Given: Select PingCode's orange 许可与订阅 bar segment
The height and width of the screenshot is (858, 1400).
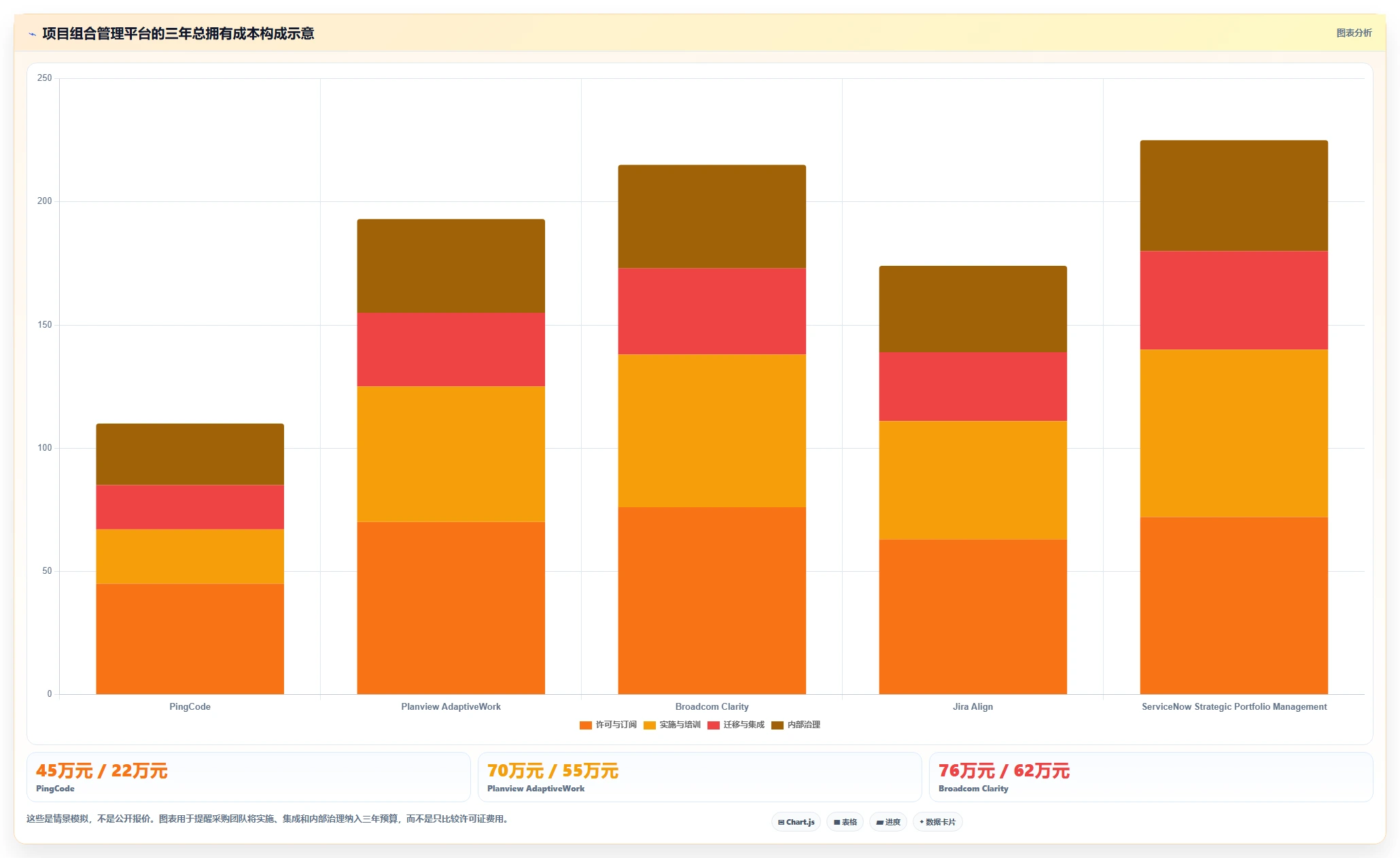Looking at the screenshot, I should click(x=190, y=639).
